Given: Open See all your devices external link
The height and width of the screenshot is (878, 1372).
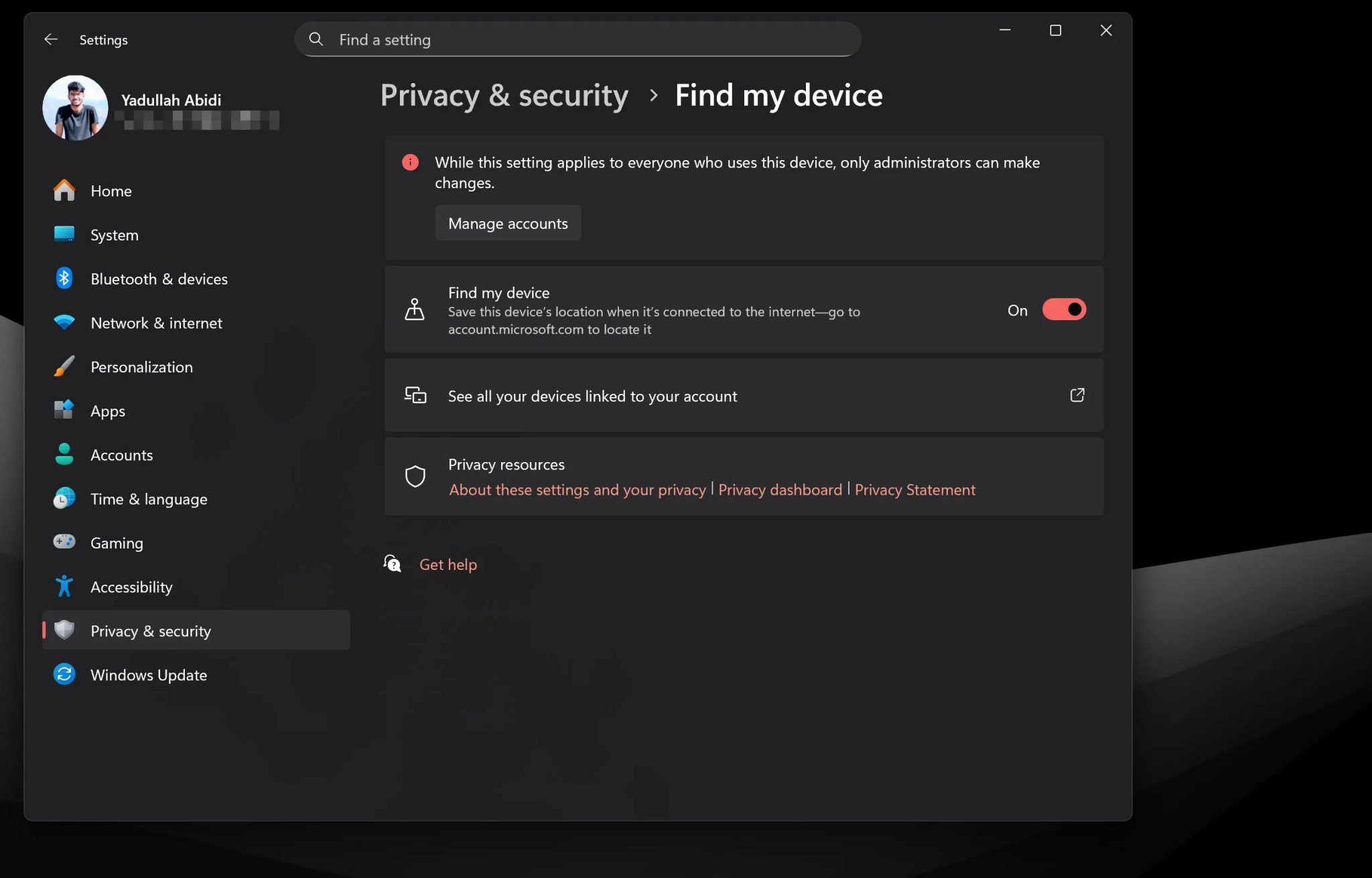Looking at the screenshot, I should (x=1077, y=395).
